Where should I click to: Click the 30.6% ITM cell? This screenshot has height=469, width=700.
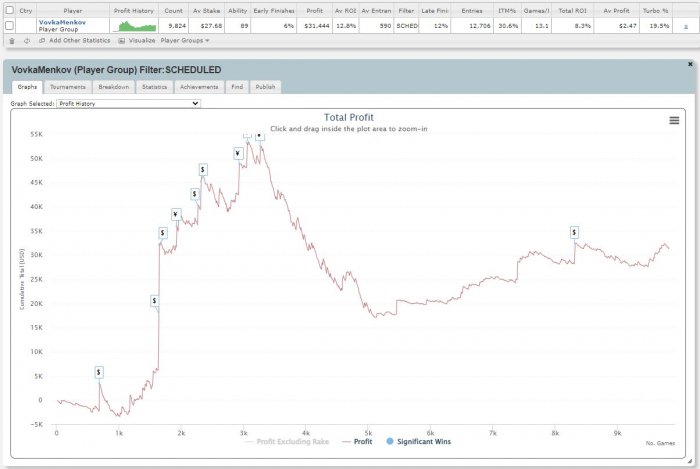[x=508, y=26]
